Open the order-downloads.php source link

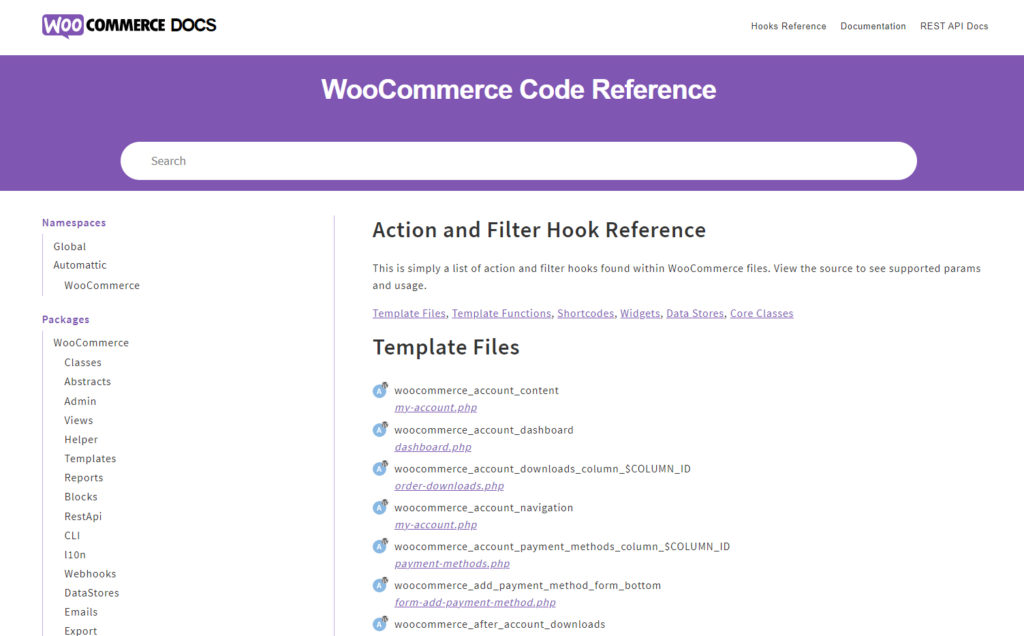[449, 486]
